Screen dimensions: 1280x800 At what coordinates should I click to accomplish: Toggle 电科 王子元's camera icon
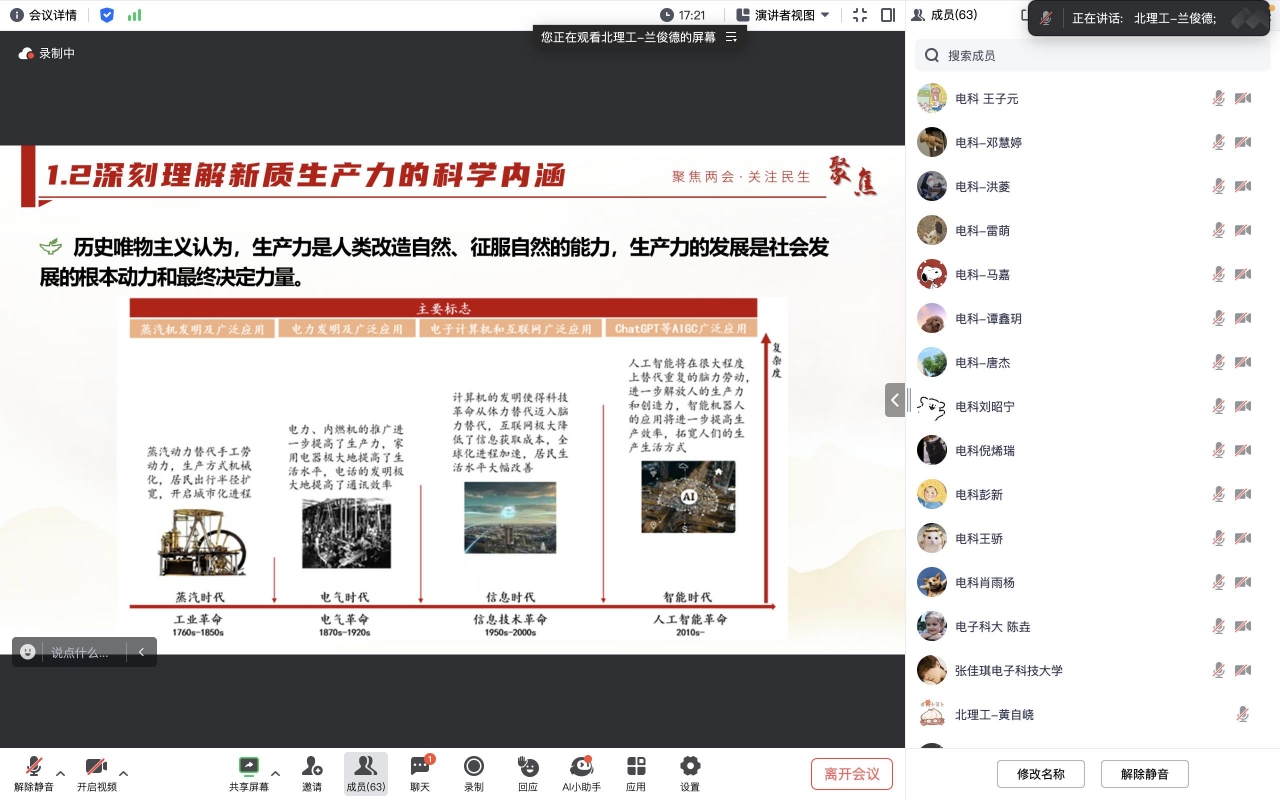tap(1243, 98)
